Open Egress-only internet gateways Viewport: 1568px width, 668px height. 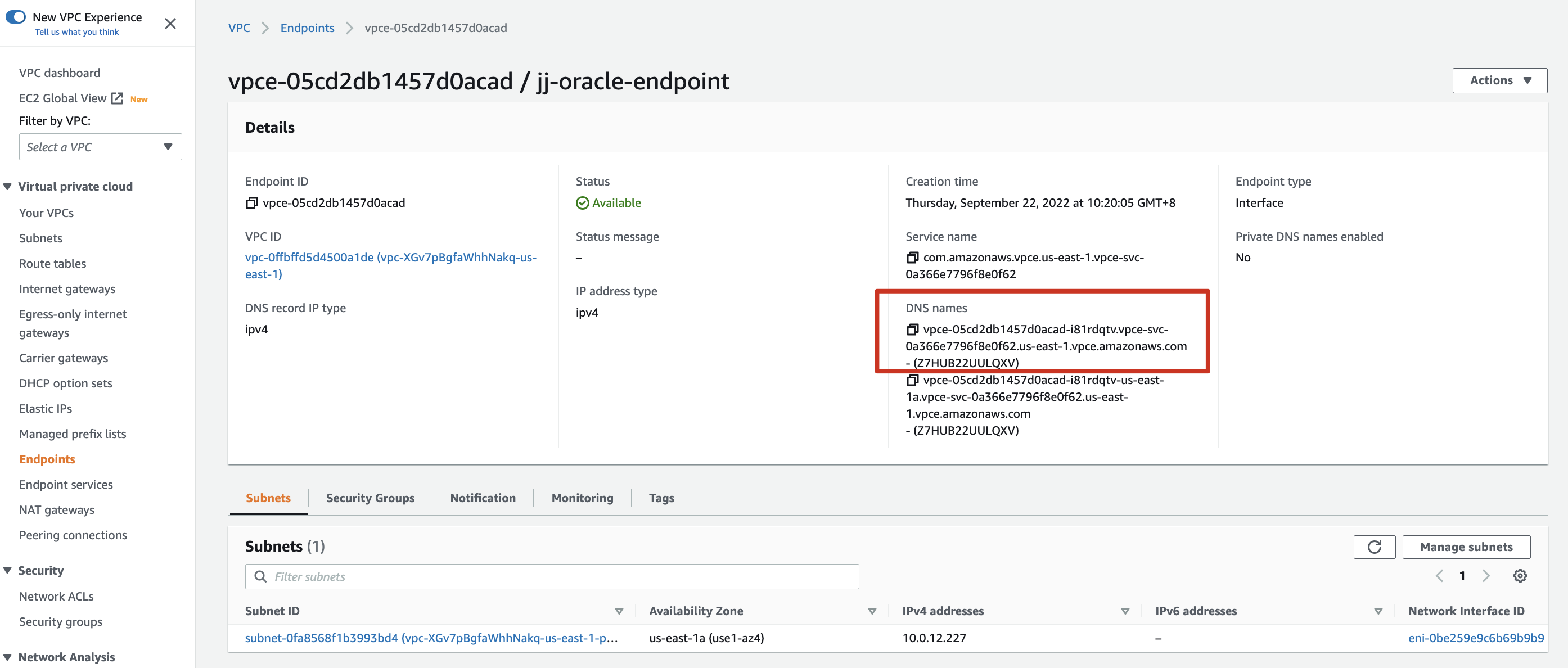tap(73, 324)
